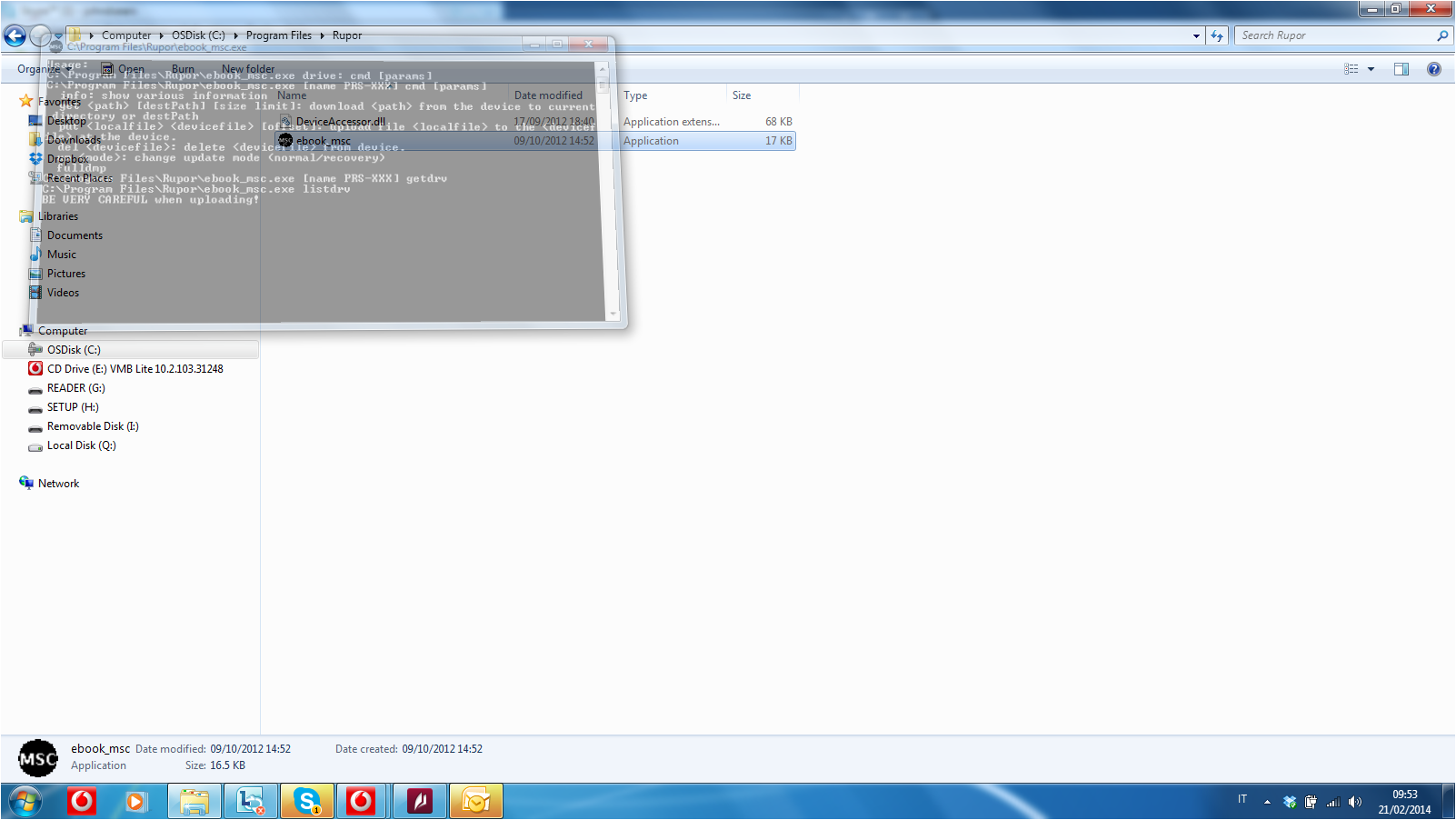Open Recent Places in the navigation pane
The width and height of the screenshot is (1456, 820).
click(x=79, y=178)
